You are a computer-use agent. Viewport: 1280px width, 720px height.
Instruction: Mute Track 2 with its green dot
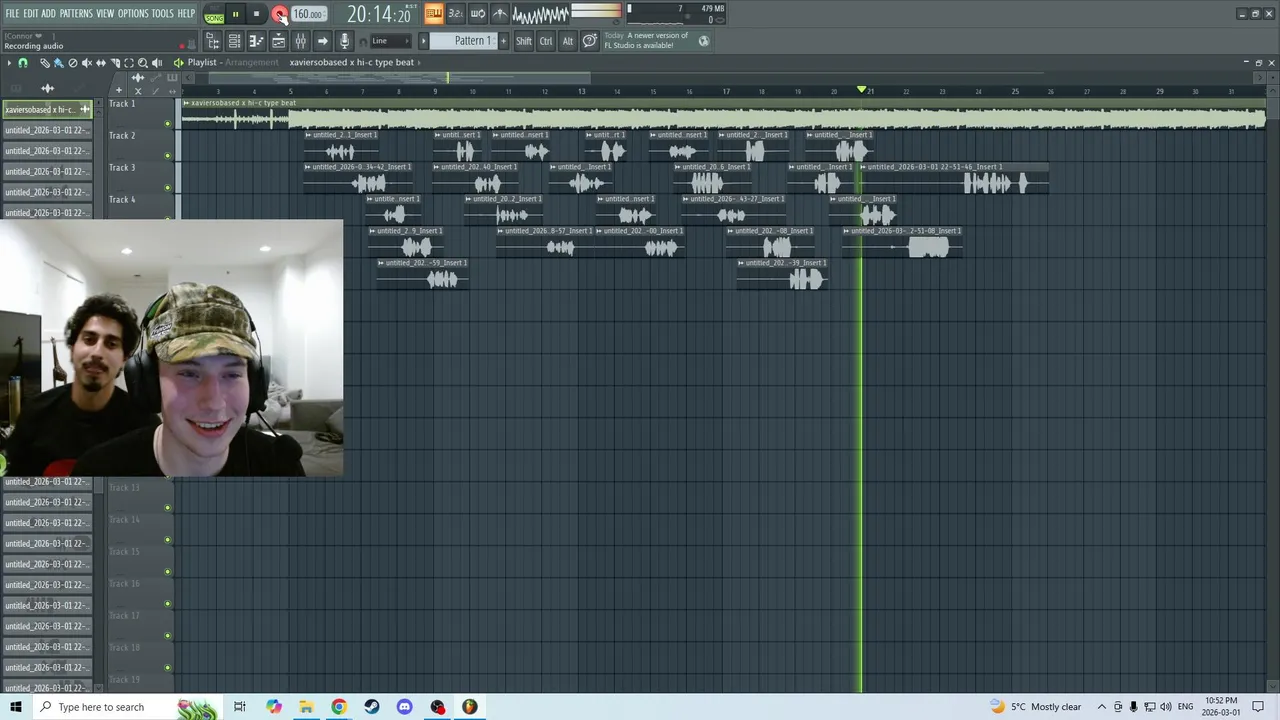167,156
